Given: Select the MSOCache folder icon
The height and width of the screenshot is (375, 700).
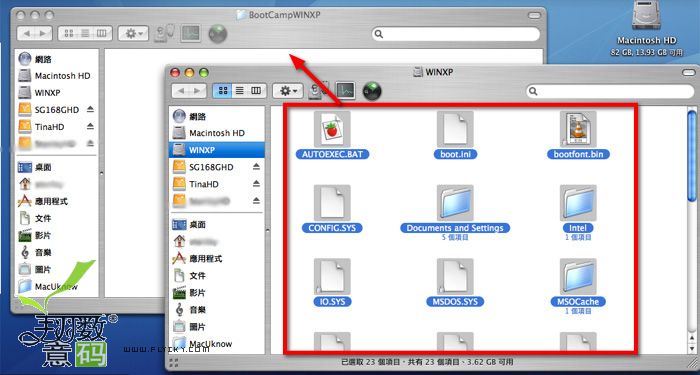Looking at the screenshot, I should (578, 276).
